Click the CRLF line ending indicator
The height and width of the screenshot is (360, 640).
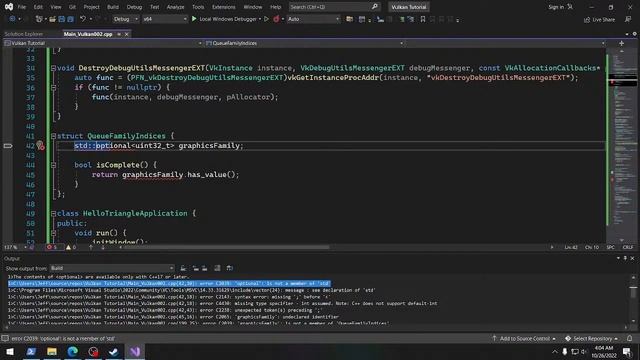click(x=628, y=247)
